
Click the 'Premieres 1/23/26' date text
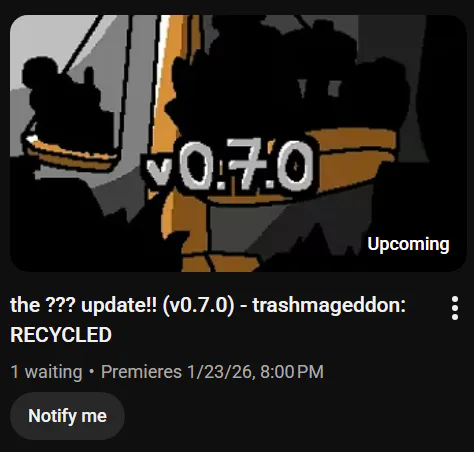(x=176, y=372)
